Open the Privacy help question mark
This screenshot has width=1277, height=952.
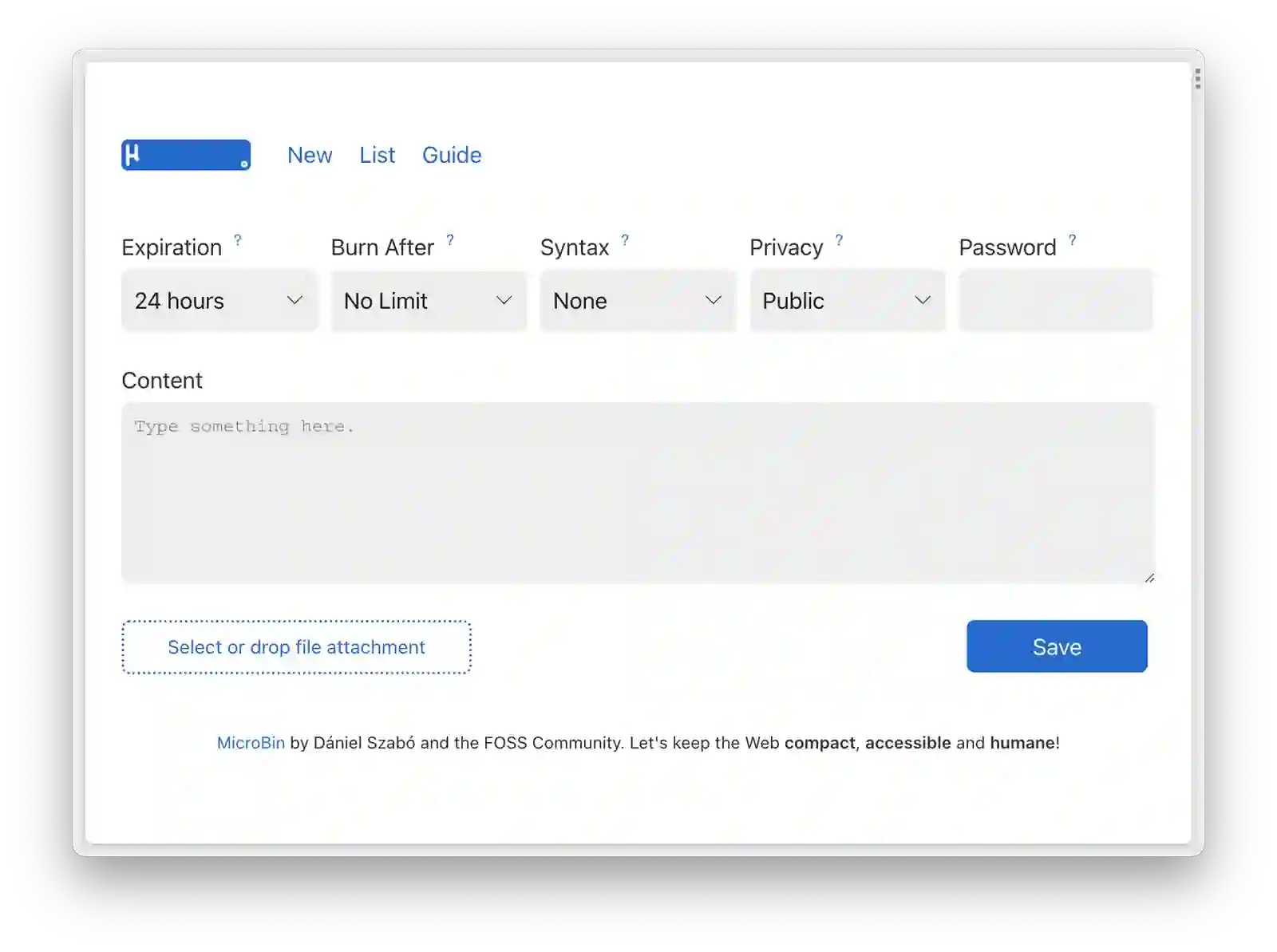click(839, 239)
